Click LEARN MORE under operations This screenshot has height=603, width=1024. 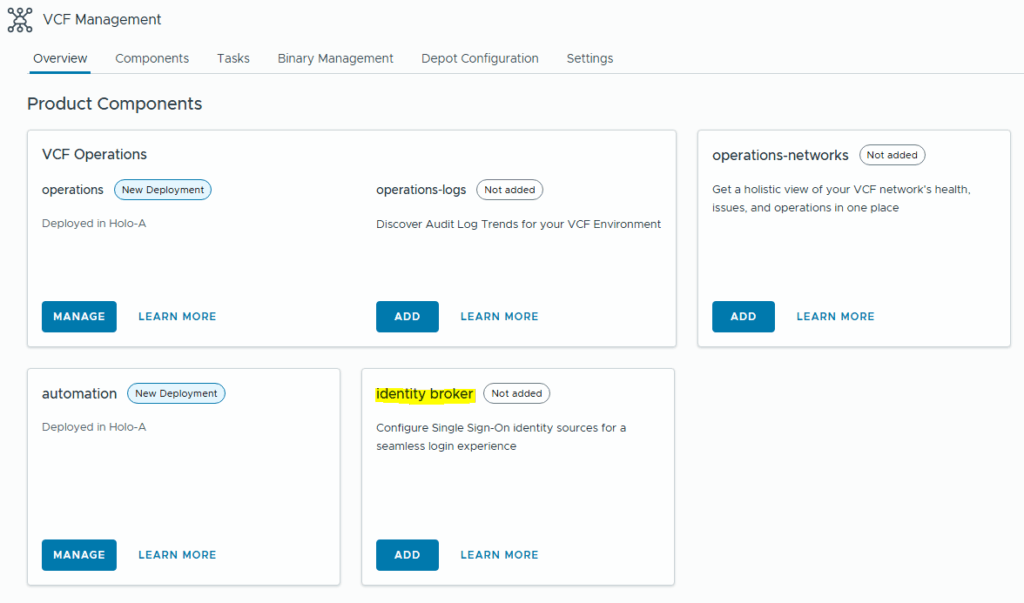coord(177,316)
